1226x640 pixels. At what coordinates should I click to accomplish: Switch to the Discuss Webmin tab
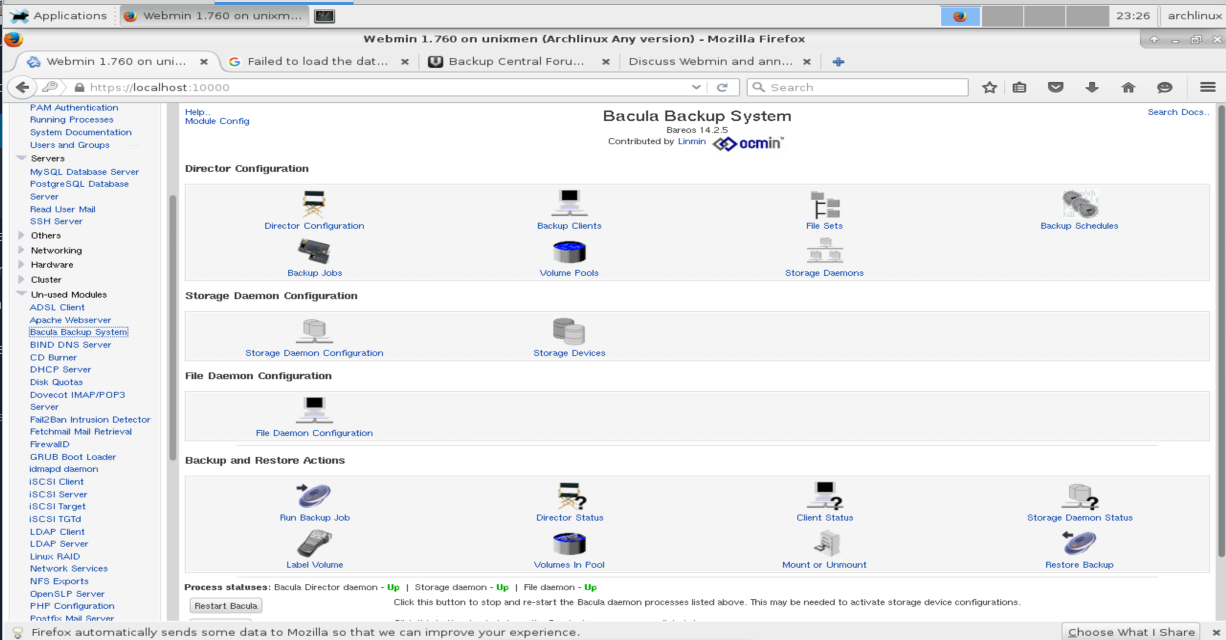(x=719, y=61)
